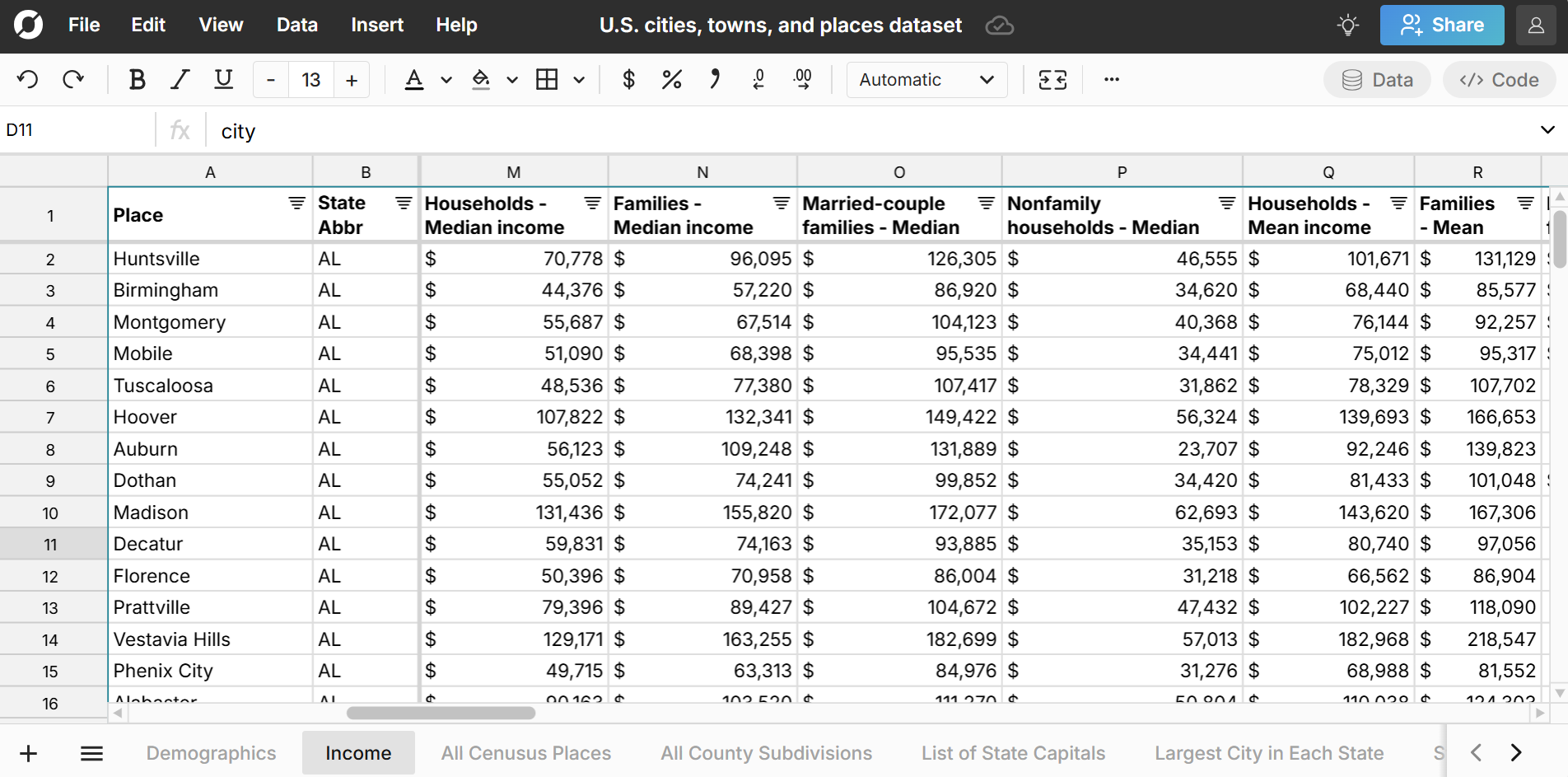Redo the last action

[73, 79]
